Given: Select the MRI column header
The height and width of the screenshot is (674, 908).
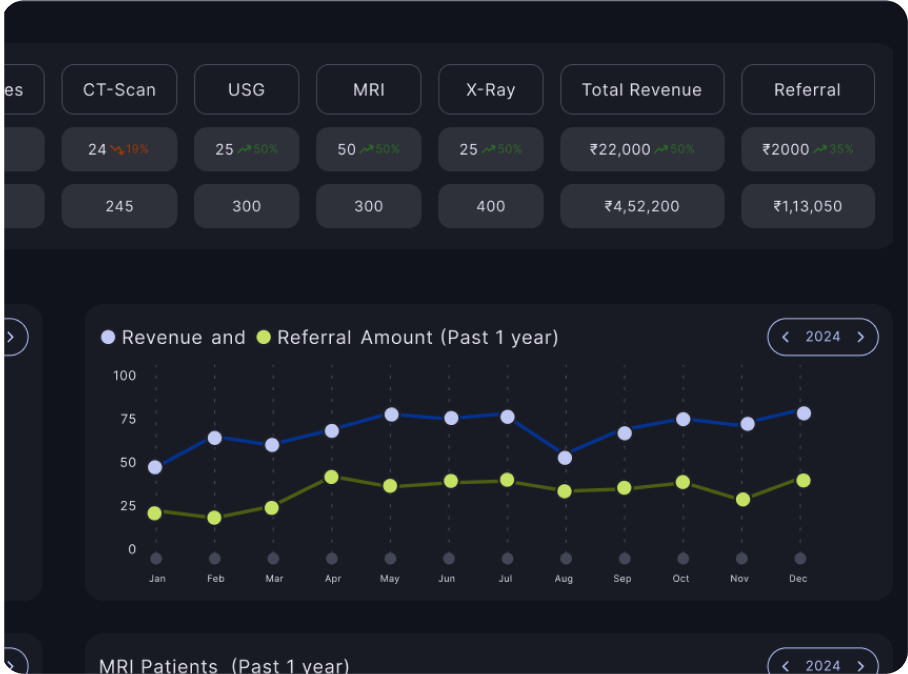Looking at the screenshot, I should pos(369,89).
